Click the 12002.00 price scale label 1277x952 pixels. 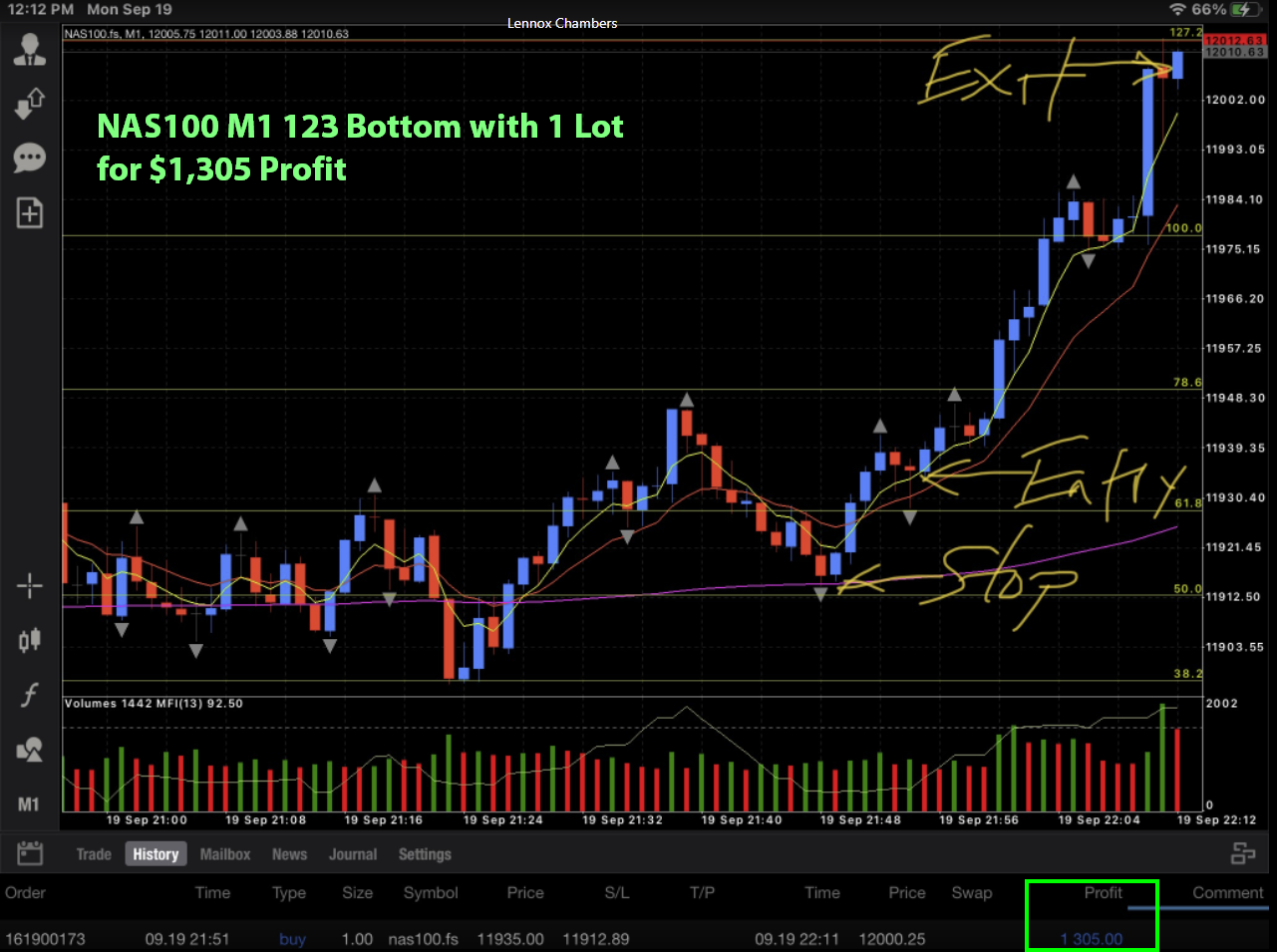click(1235, 100)
